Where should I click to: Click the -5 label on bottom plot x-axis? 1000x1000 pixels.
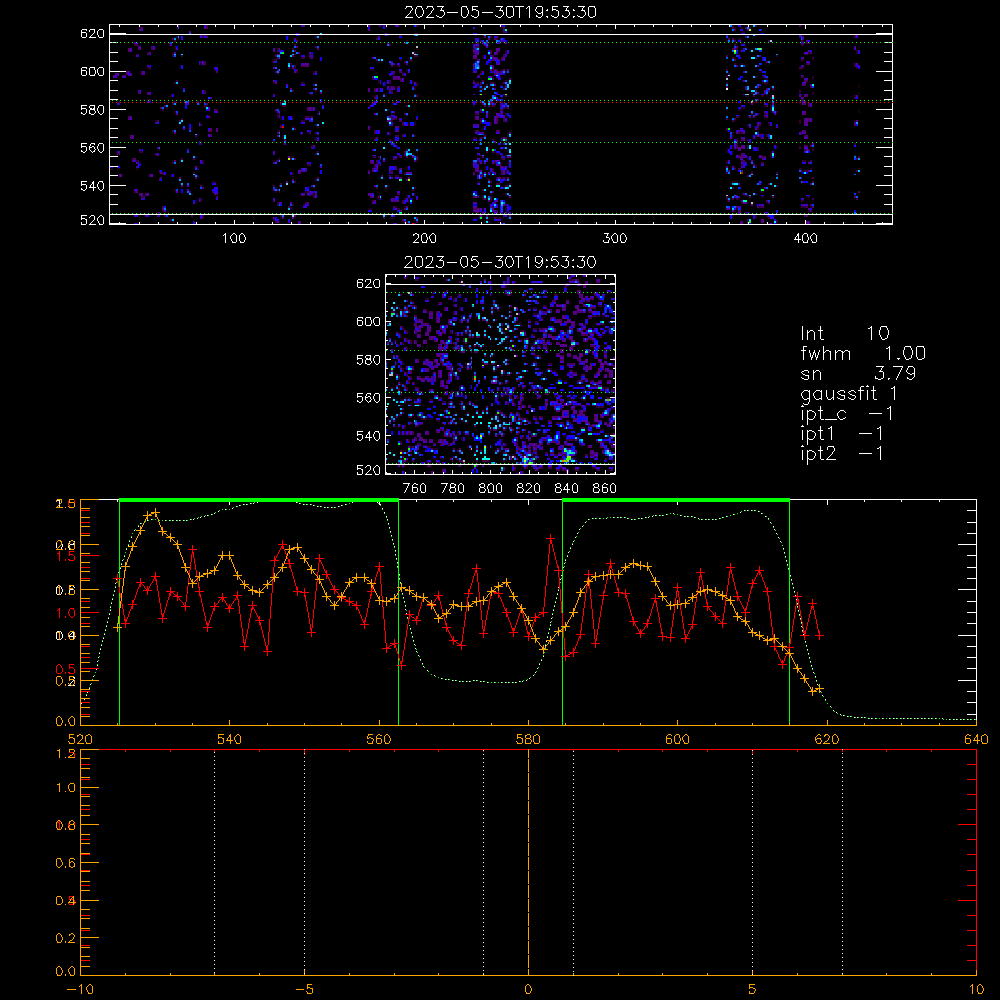pyautogui.click(x=305, y=990)
